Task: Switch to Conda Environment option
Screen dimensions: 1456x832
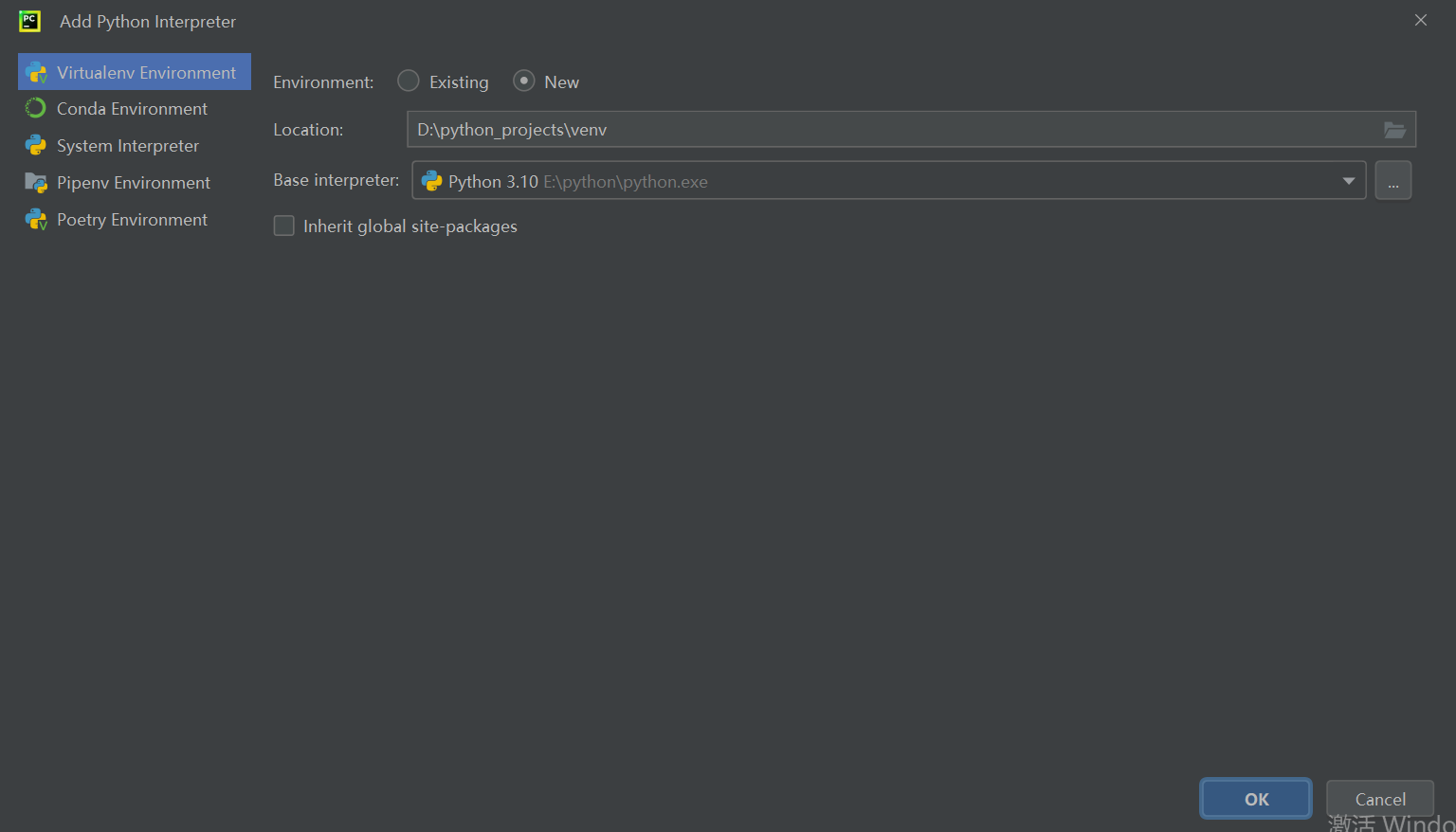Action: tap(135, 108)
